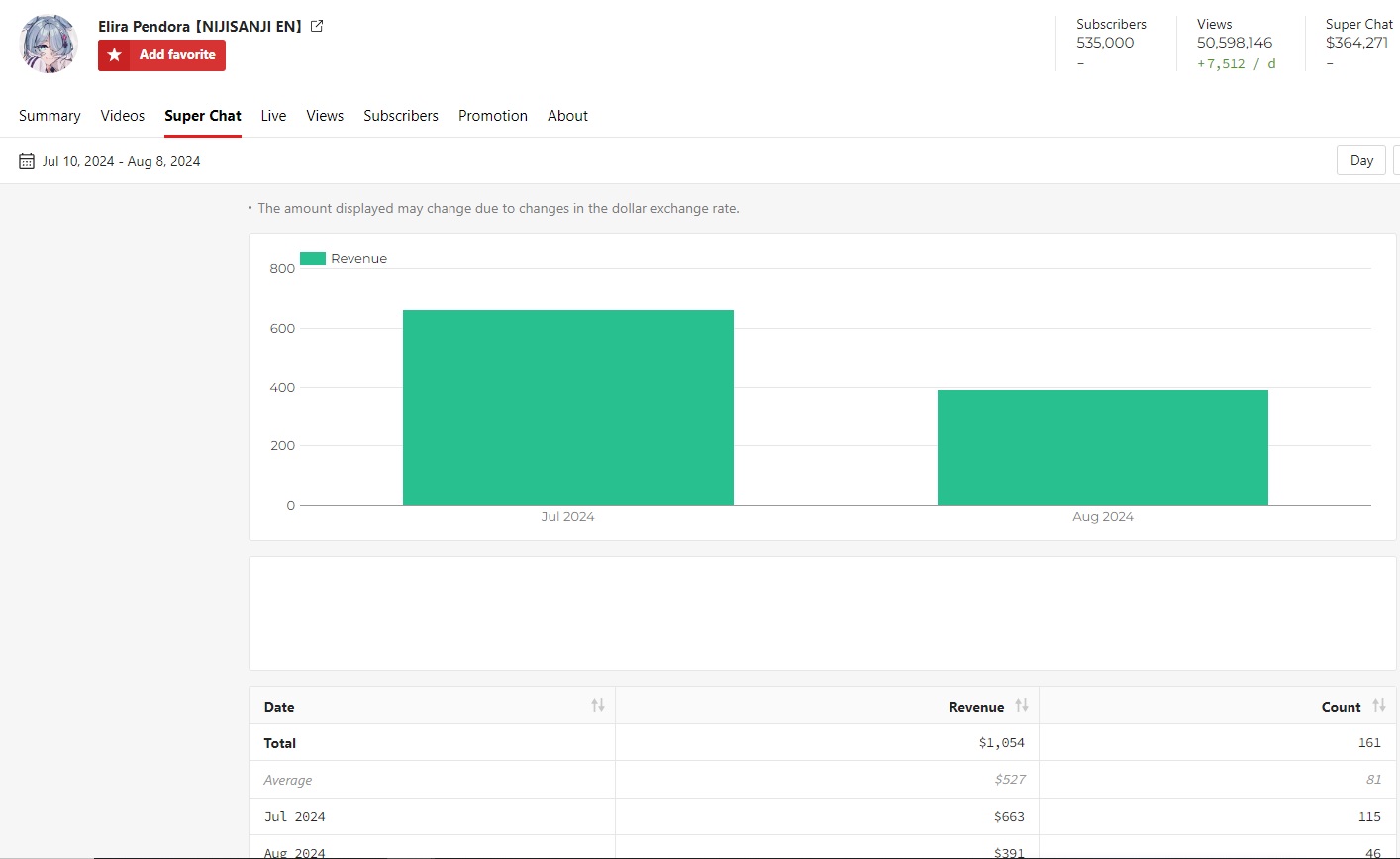Image resolution: width=1400 pixels, height=859 pixels.
Task: Open the Promotion tab
Action: pos(493,116)
